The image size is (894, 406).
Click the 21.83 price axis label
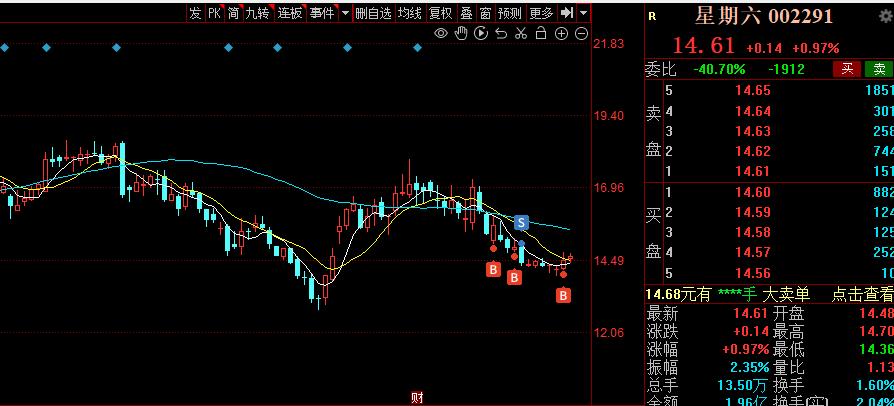(608, 43)
